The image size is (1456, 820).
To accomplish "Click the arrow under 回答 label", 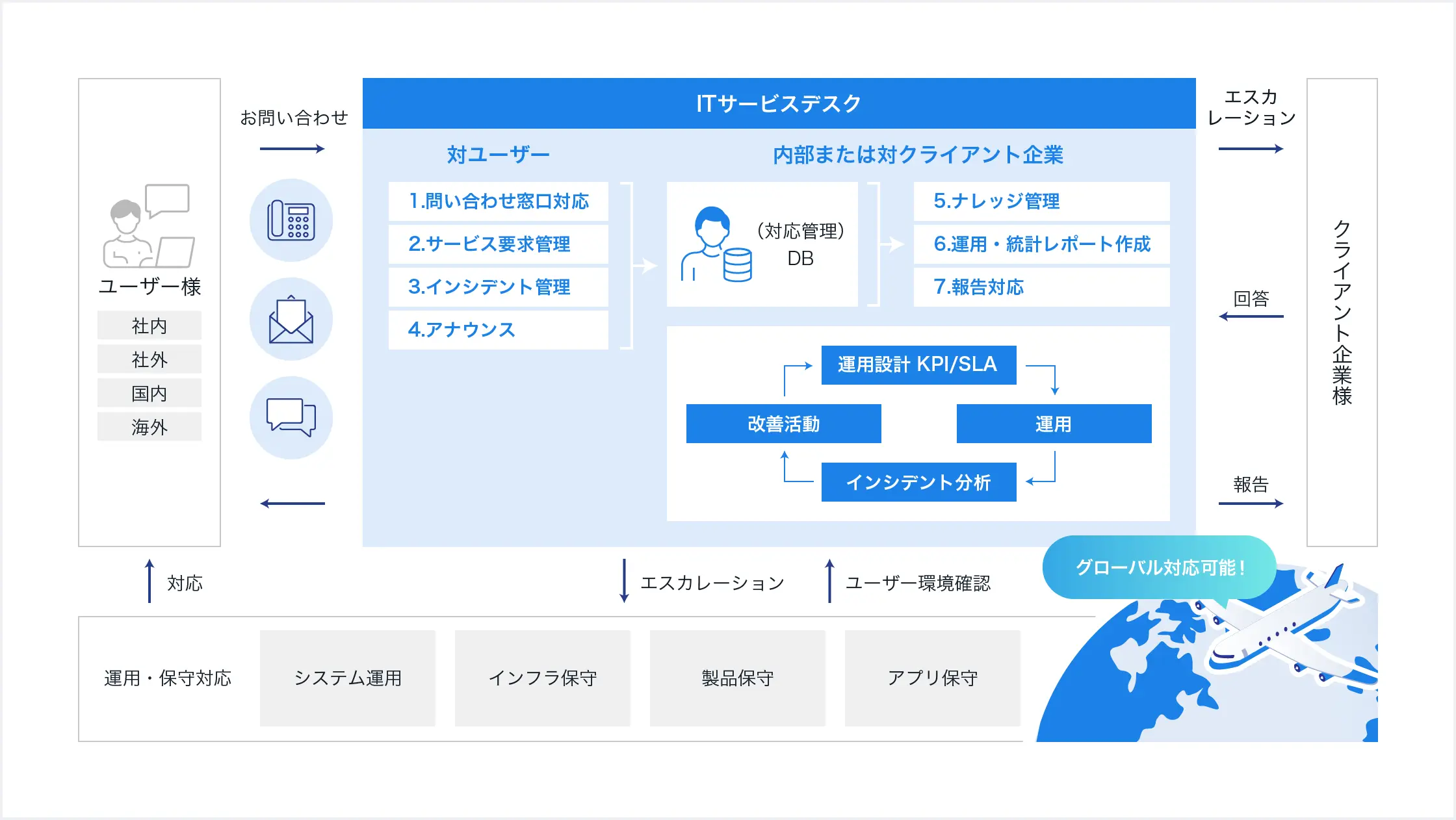I will [1251, 316].
